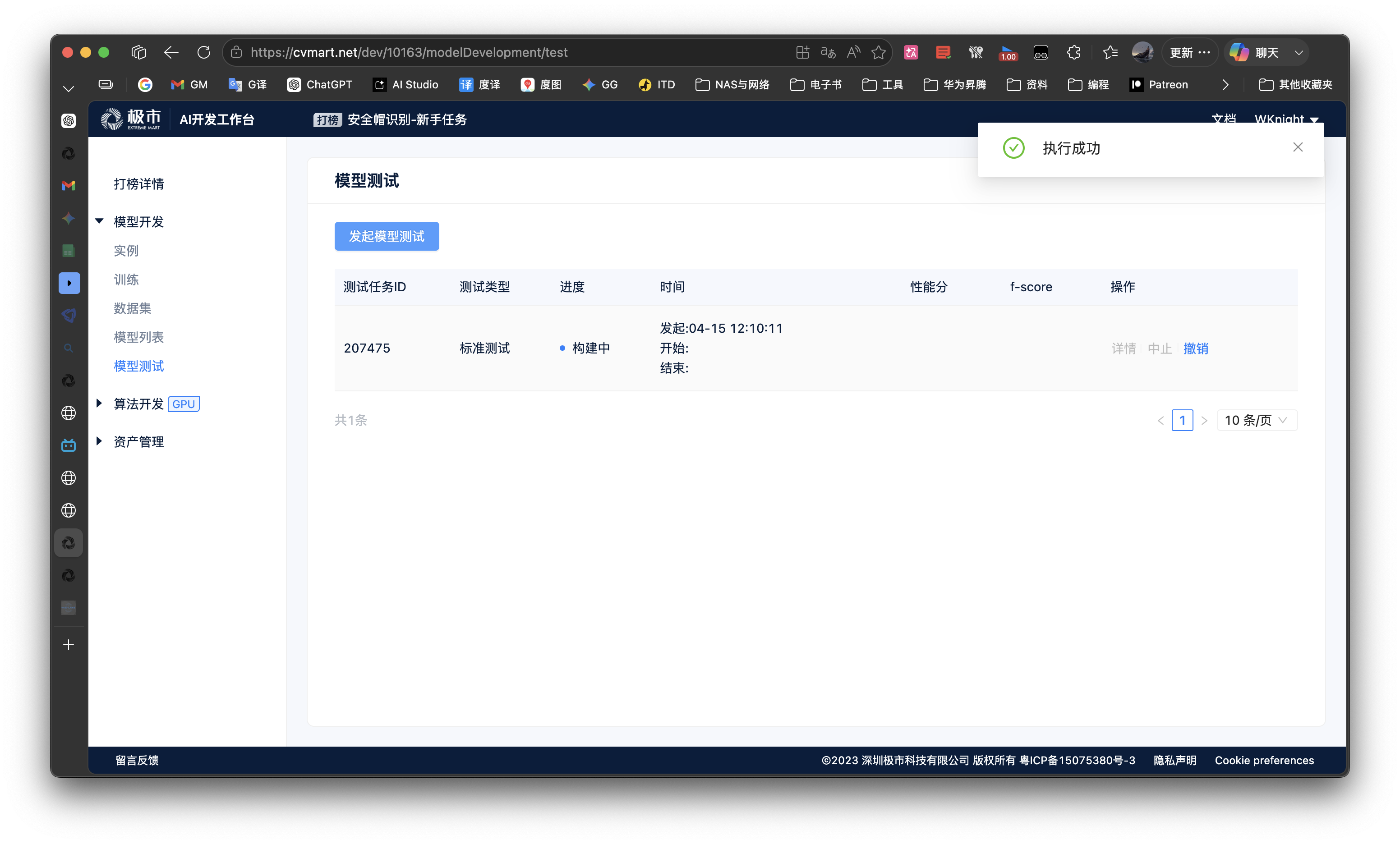This screenshot has width=1400, height=844.
Task: Click the browser address bar URL
Action: [409, 52]
